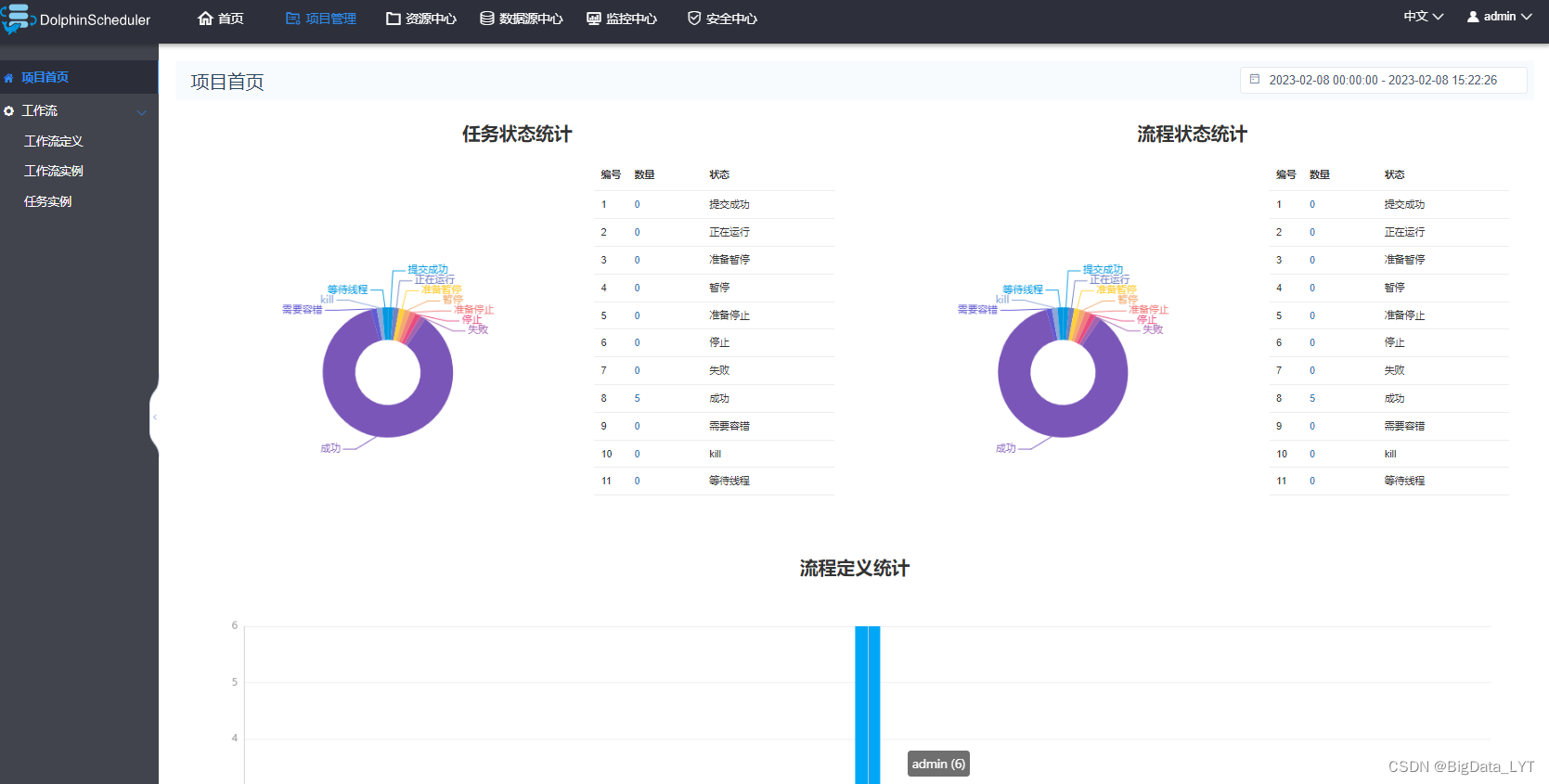The image size is (1549, 784).
Task: Click count 0 for 失败 in 任务状态统计
Action: [638, 370]
